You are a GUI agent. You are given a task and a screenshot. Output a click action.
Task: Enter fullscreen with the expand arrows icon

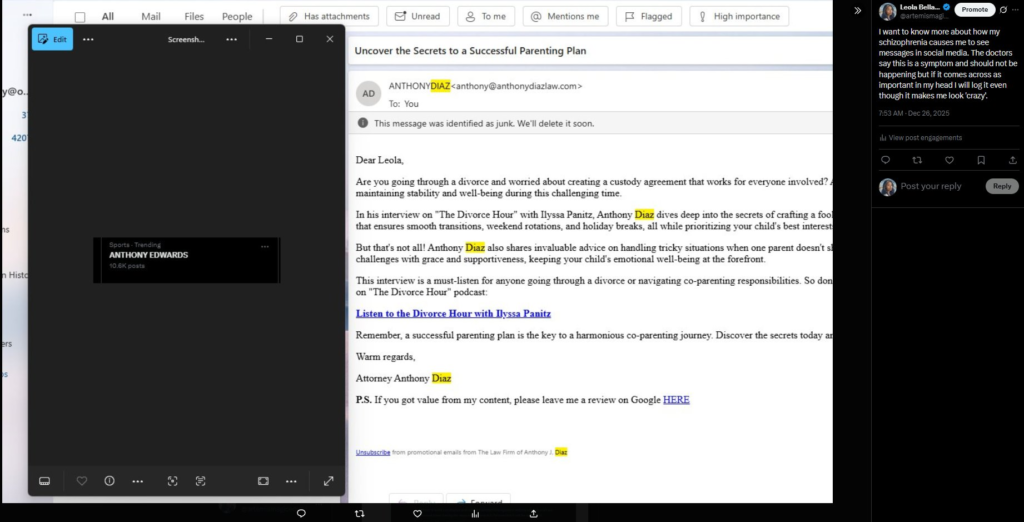point(328,481)
